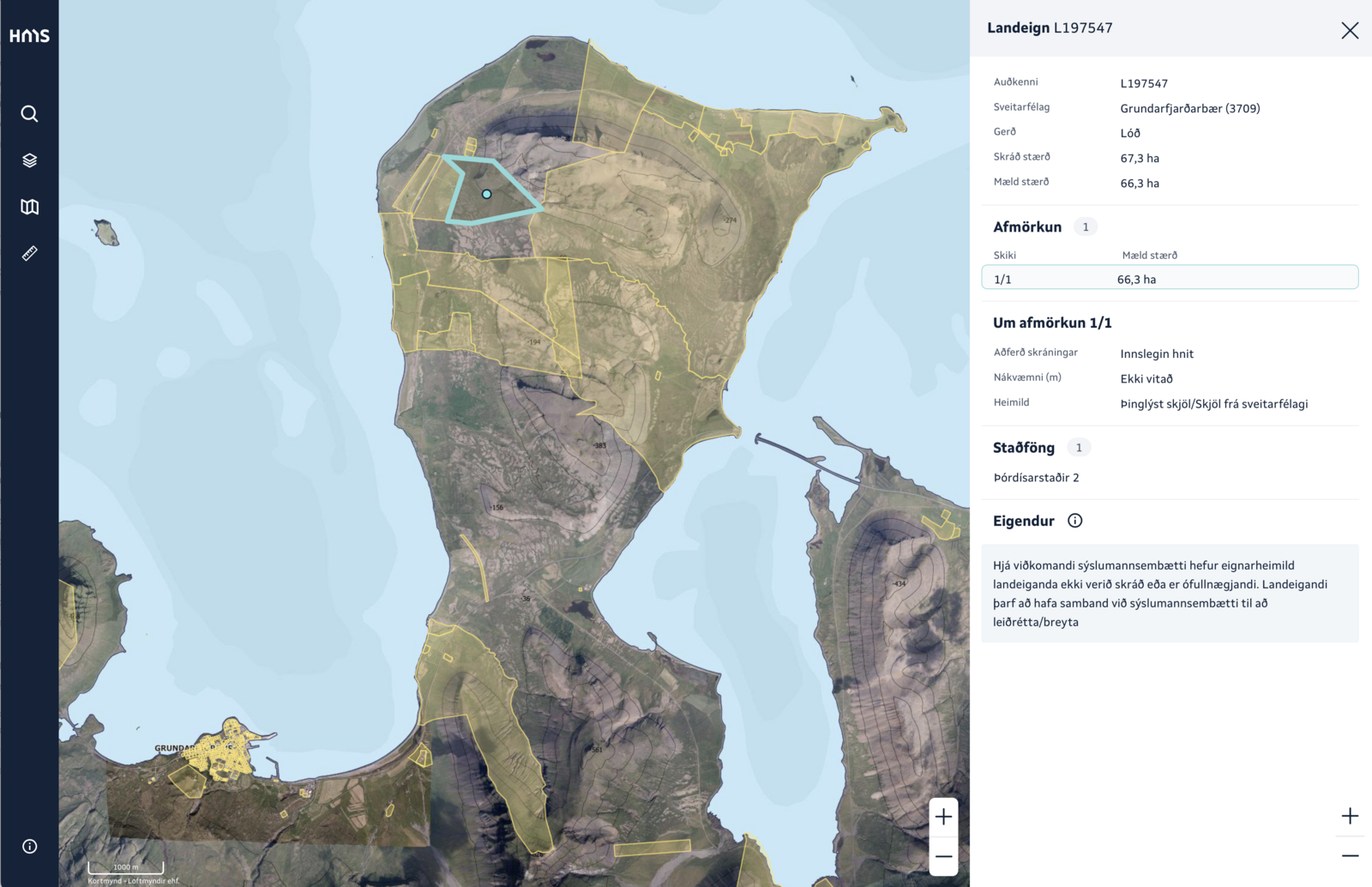
Task: Zoom in on the map
Action: tap(943, 817)
